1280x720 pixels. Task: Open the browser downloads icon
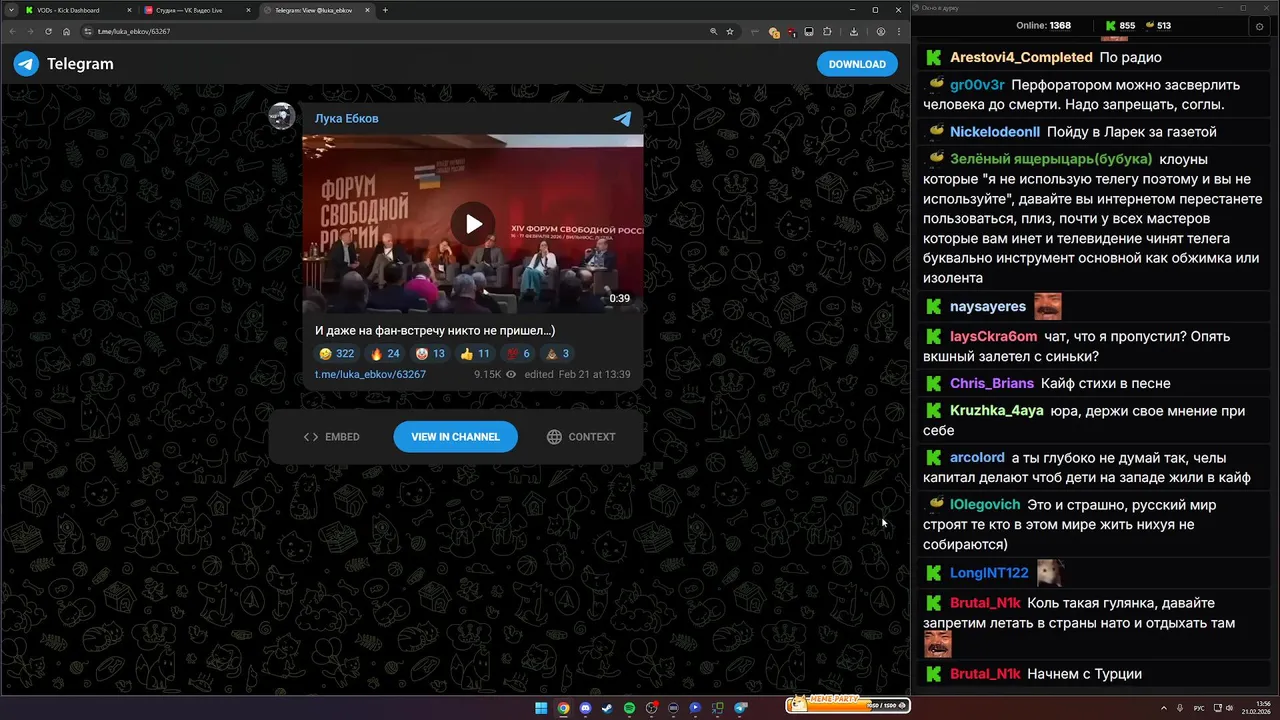coord(854,31)
